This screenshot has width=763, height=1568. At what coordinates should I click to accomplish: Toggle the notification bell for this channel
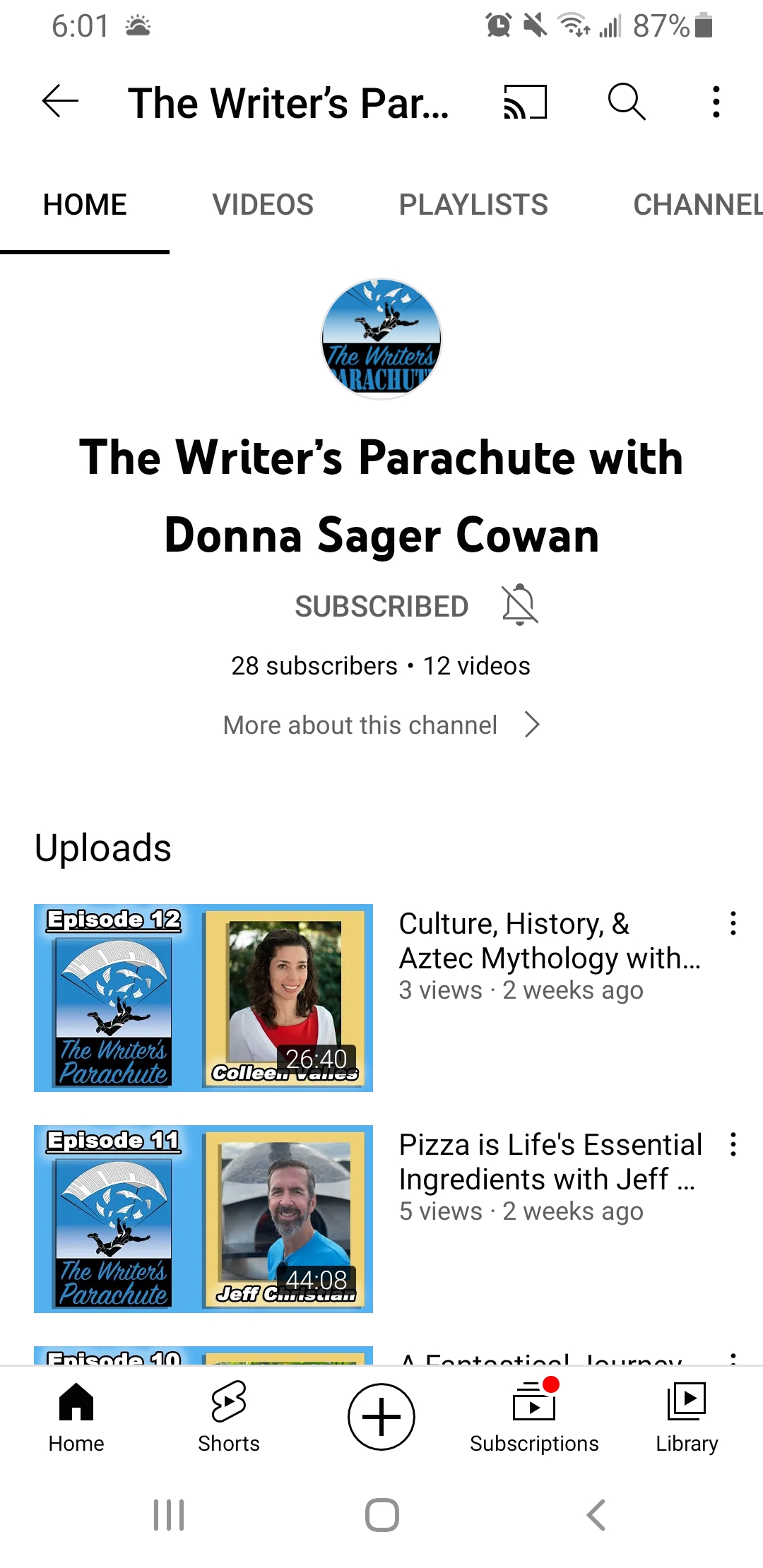[520, 605]
